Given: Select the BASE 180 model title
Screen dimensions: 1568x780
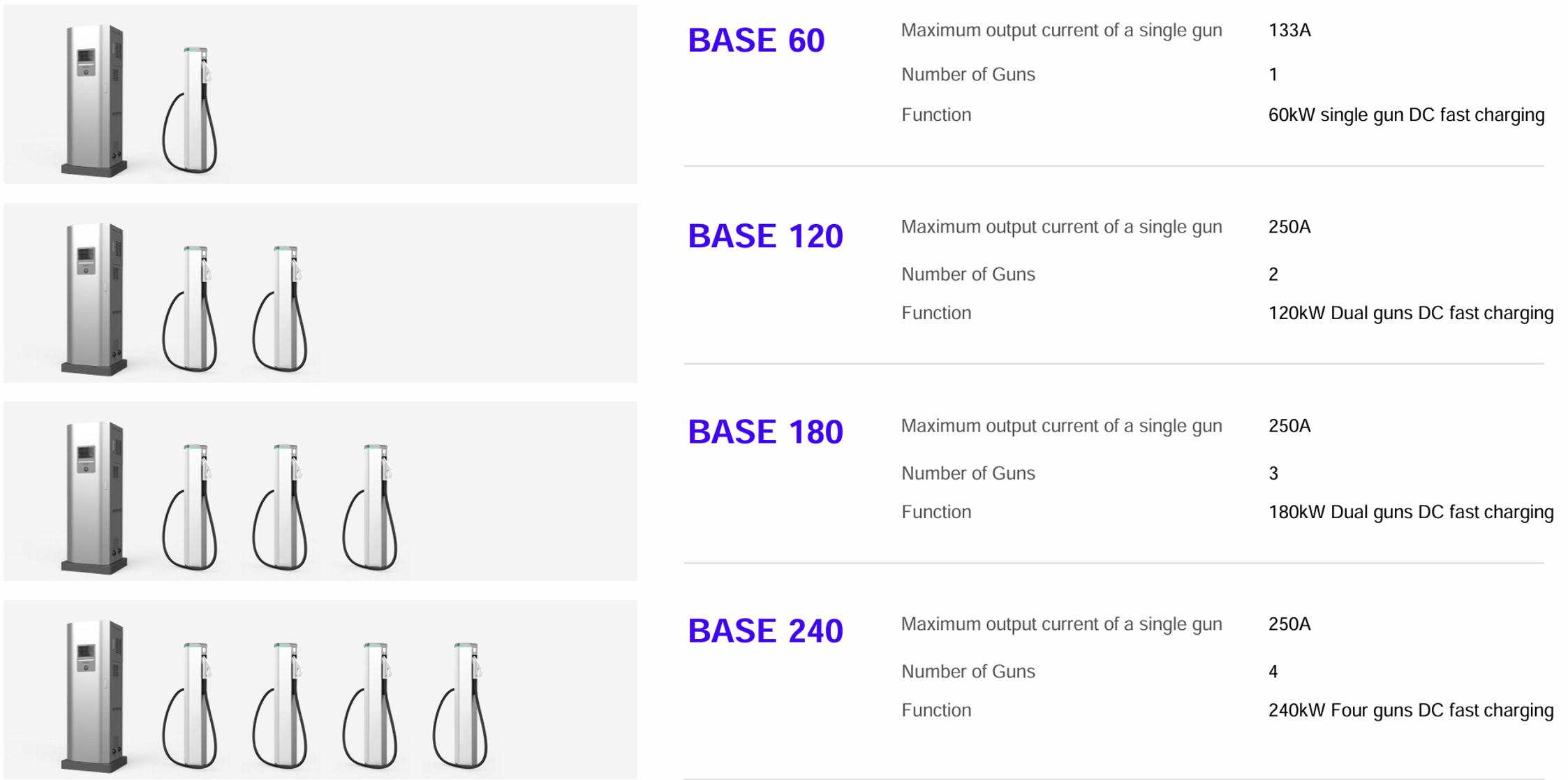Looking at the screenshot, I should coord(765,432).
